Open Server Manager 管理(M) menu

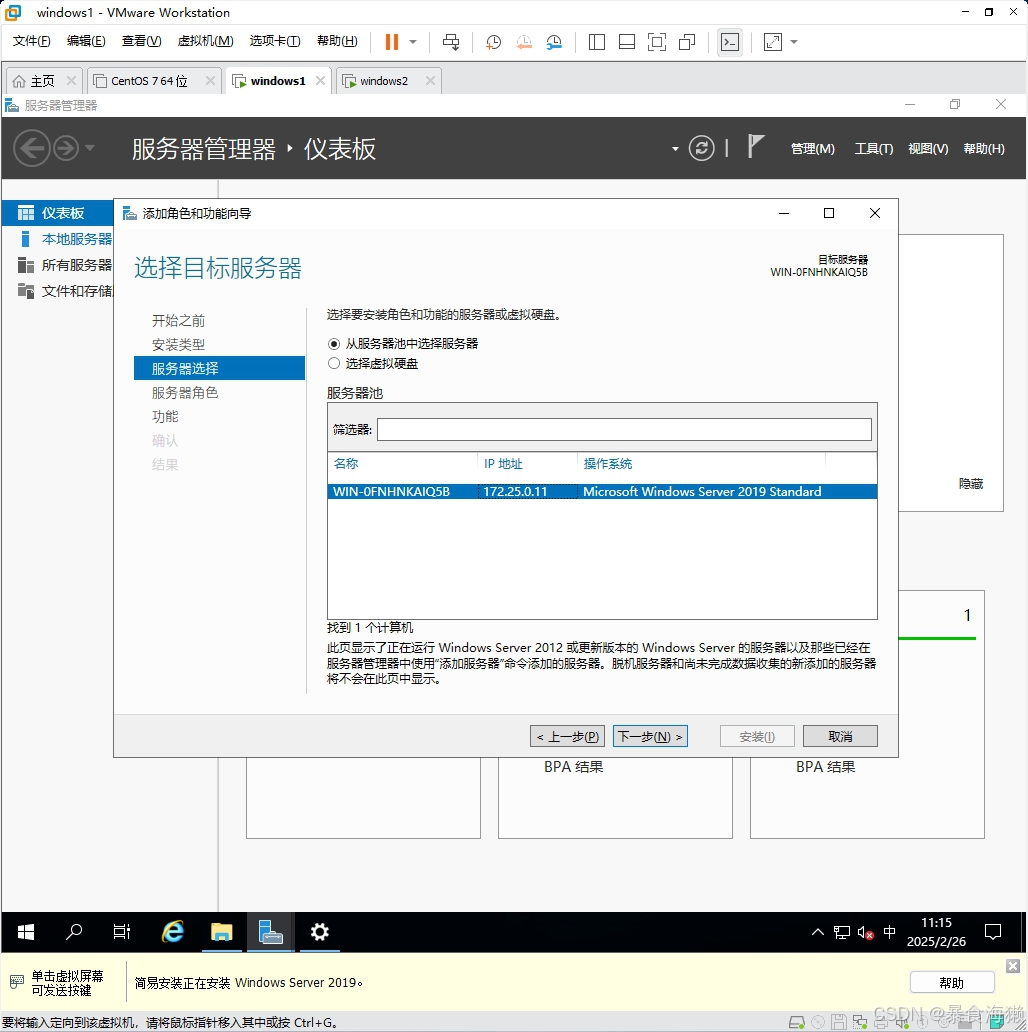pyautogui.click(x=813, y=149)
